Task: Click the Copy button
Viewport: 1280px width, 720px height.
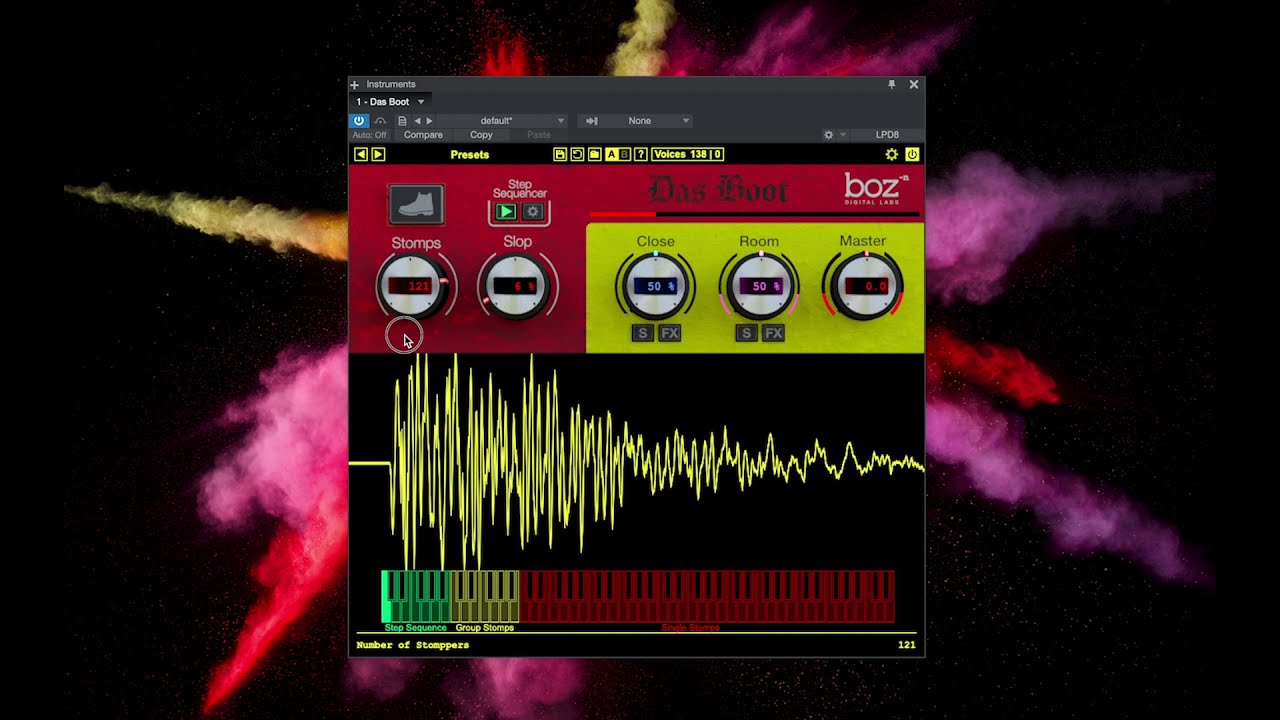Action: [x=481, y=135]
